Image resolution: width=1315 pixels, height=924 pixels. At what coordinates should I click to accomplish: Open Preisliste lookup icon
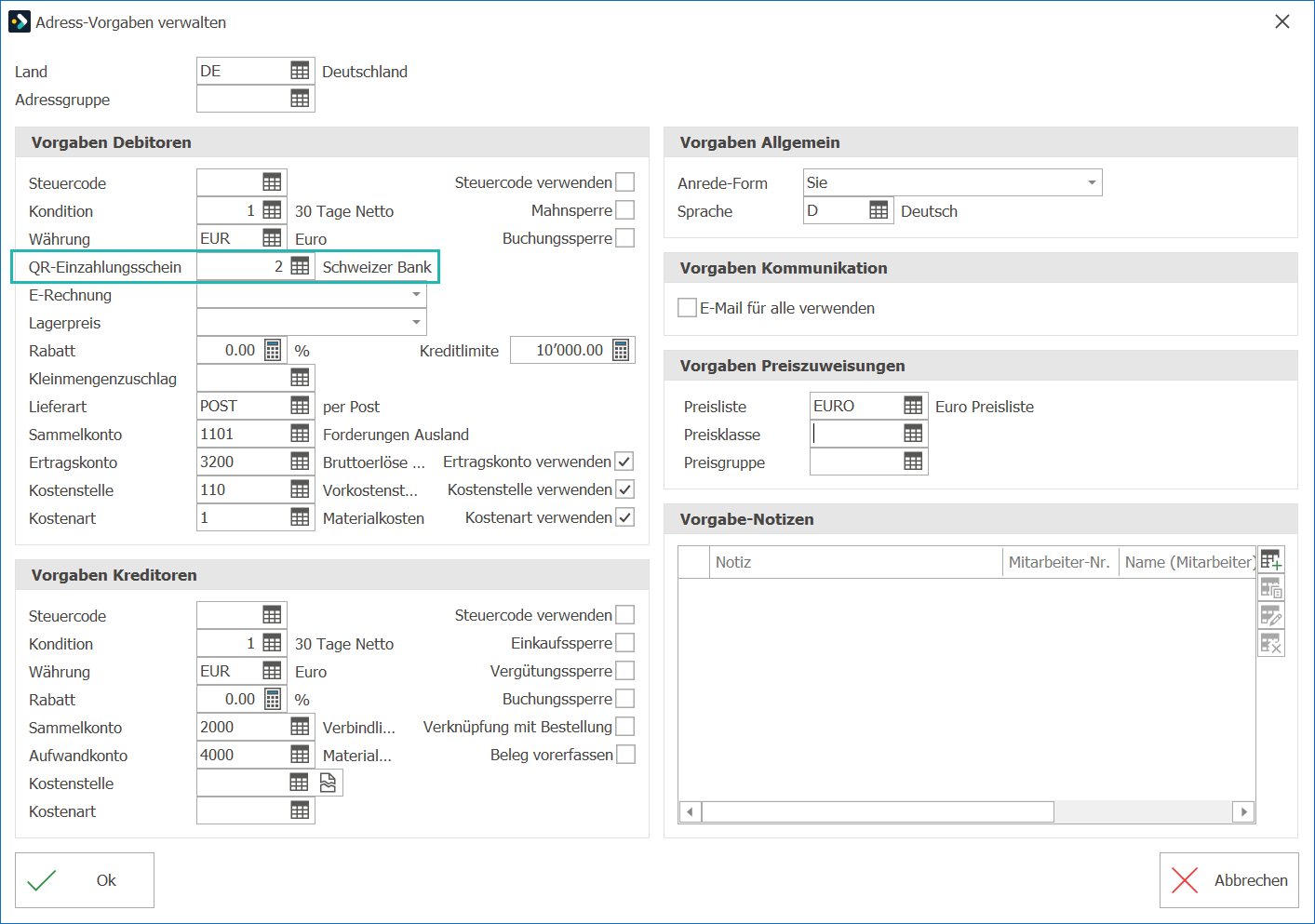click(x=913, y=406)
